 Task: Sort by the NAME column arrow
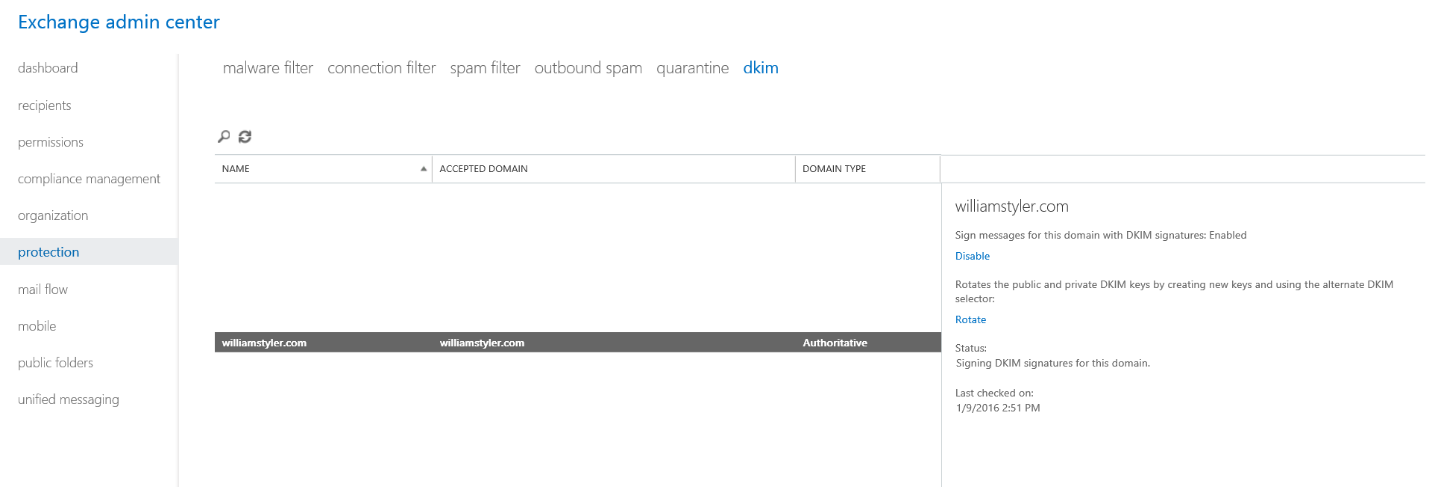423,169
